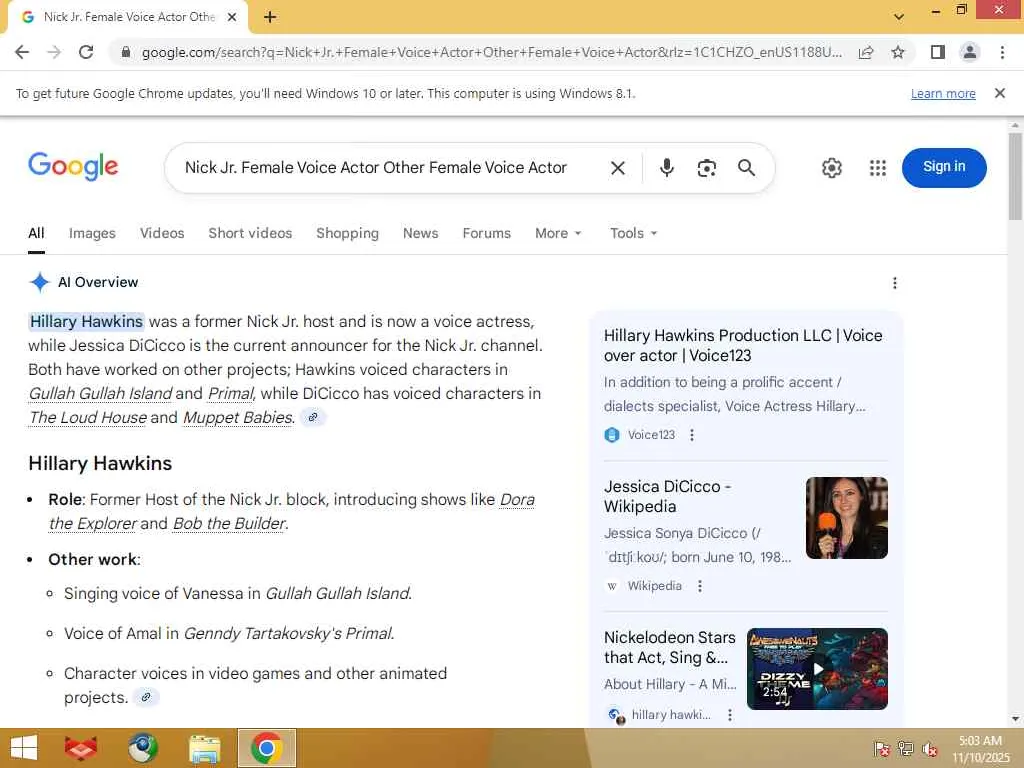Select the All results tab
This screenshot has width=1024, height=768.
tap(37, 233)
